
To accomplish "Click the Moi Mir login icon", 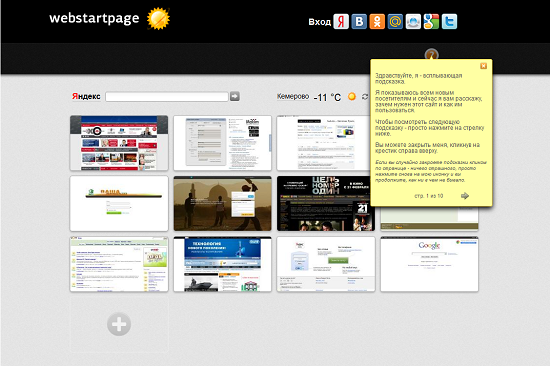I will pyautogui.click(x=413, y=22).
